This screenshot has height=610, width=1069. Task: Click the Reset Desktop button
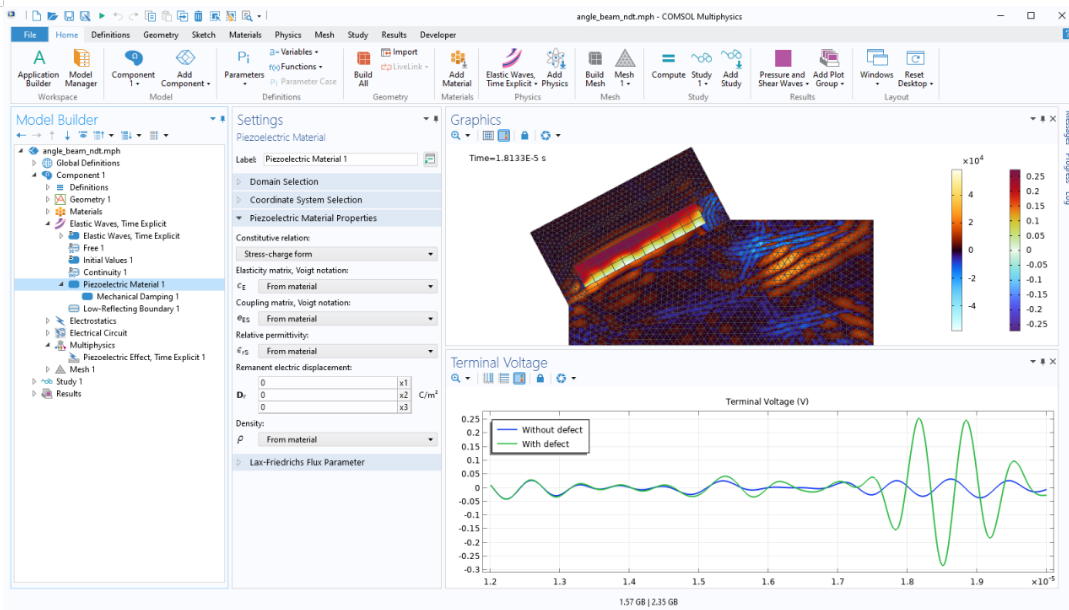point(915,68)
